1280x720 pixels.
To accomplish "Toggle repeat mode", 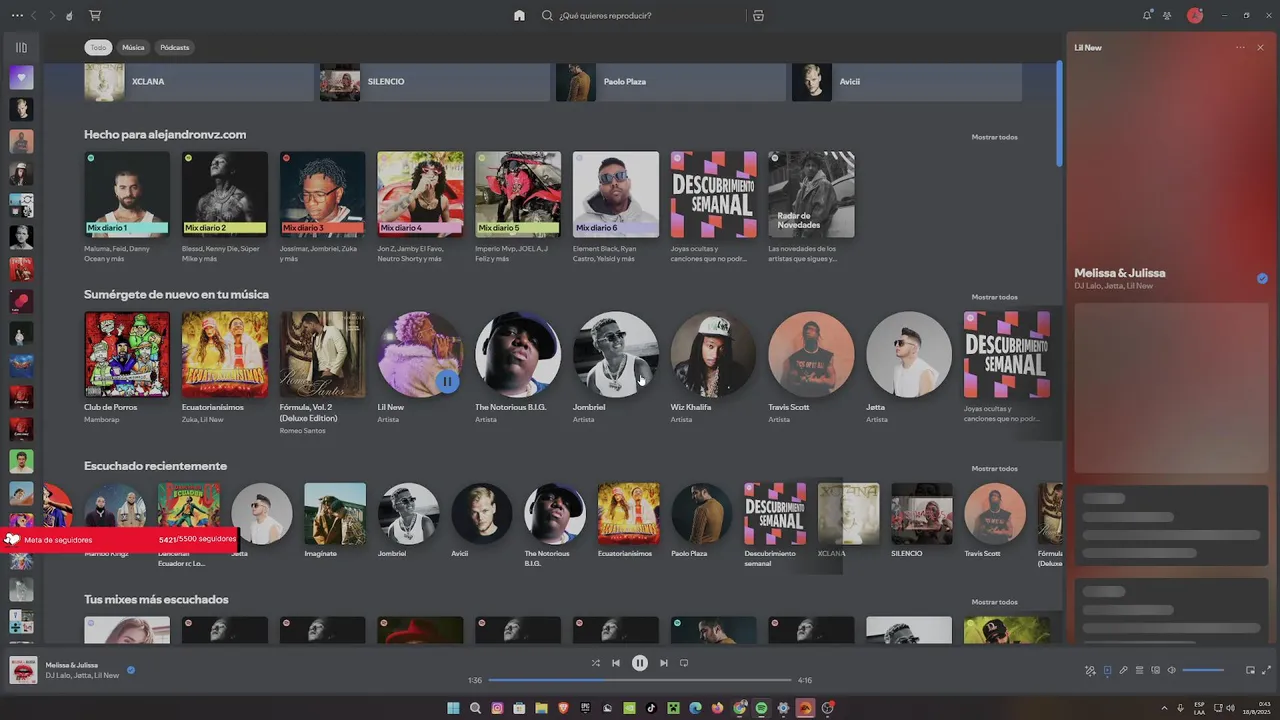I will pos(684,663).
